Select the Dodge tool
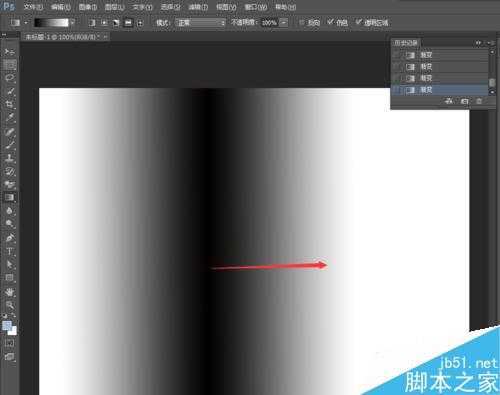 (x=10, y=224)
